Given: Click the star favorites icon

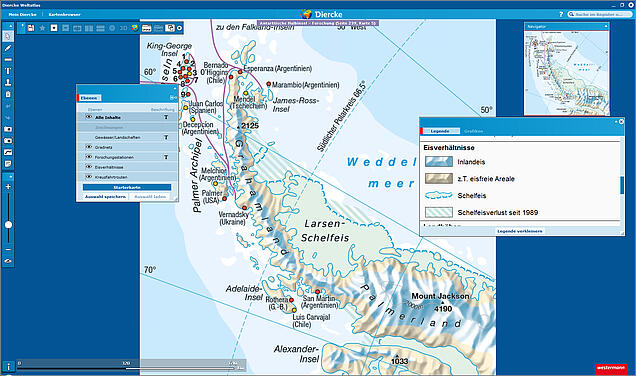Looking at the screenshot, I should pos(42,28).
